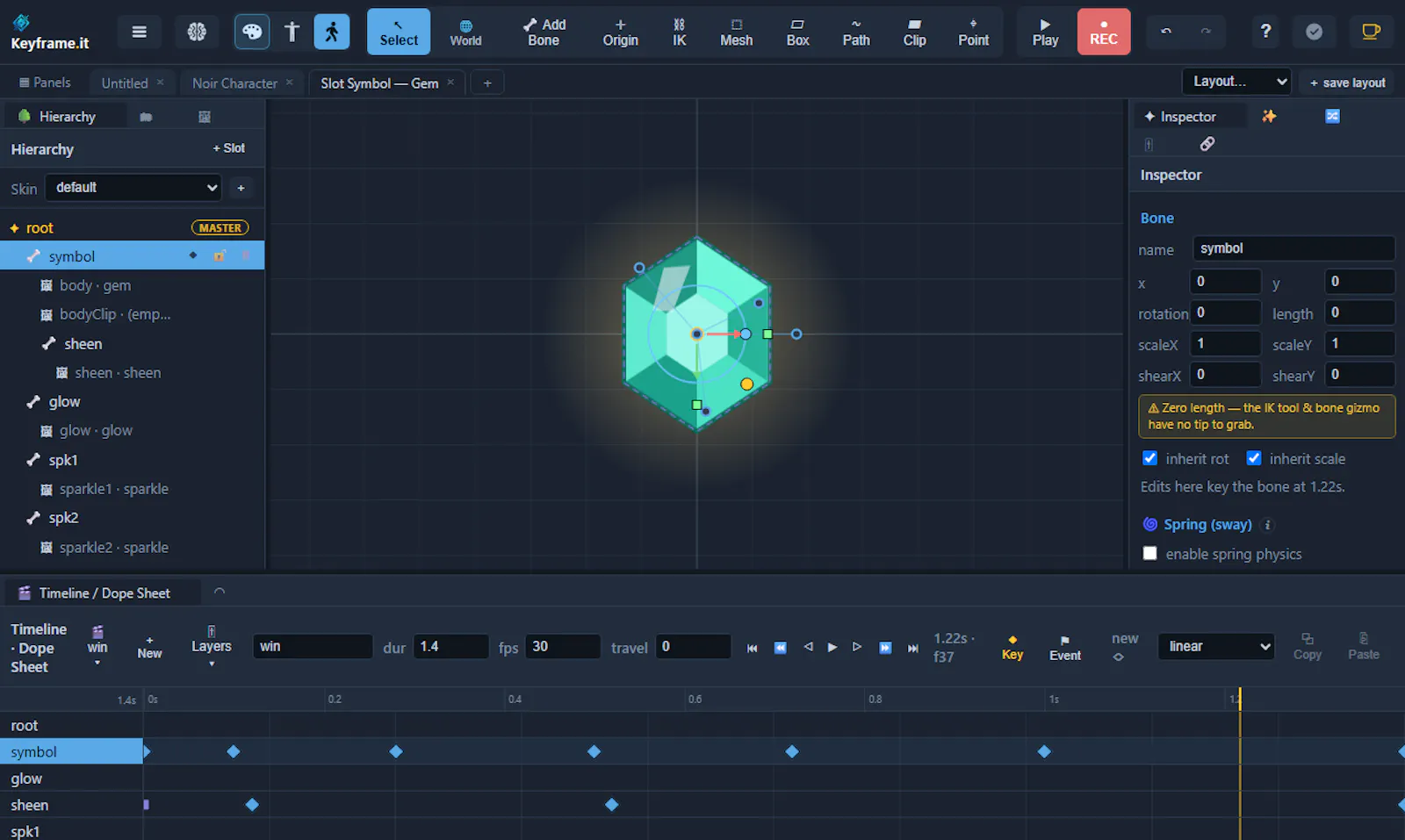The image size is (1405, 840).
Task: Uncheck inherit rot checkbox
Action: (x=1149, y=458)
